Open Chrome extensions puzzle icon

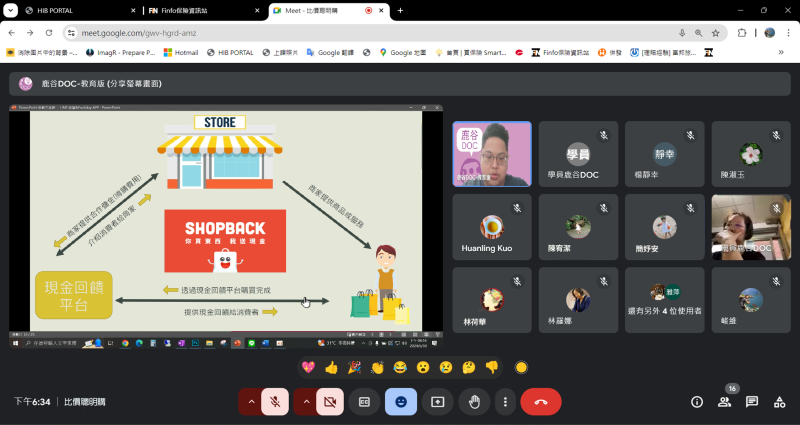742,33
